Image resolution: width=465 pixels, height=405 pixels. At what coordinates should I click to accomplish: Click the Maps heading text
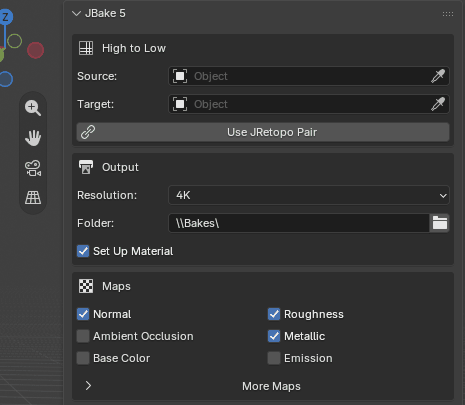(x=116, y=286)
